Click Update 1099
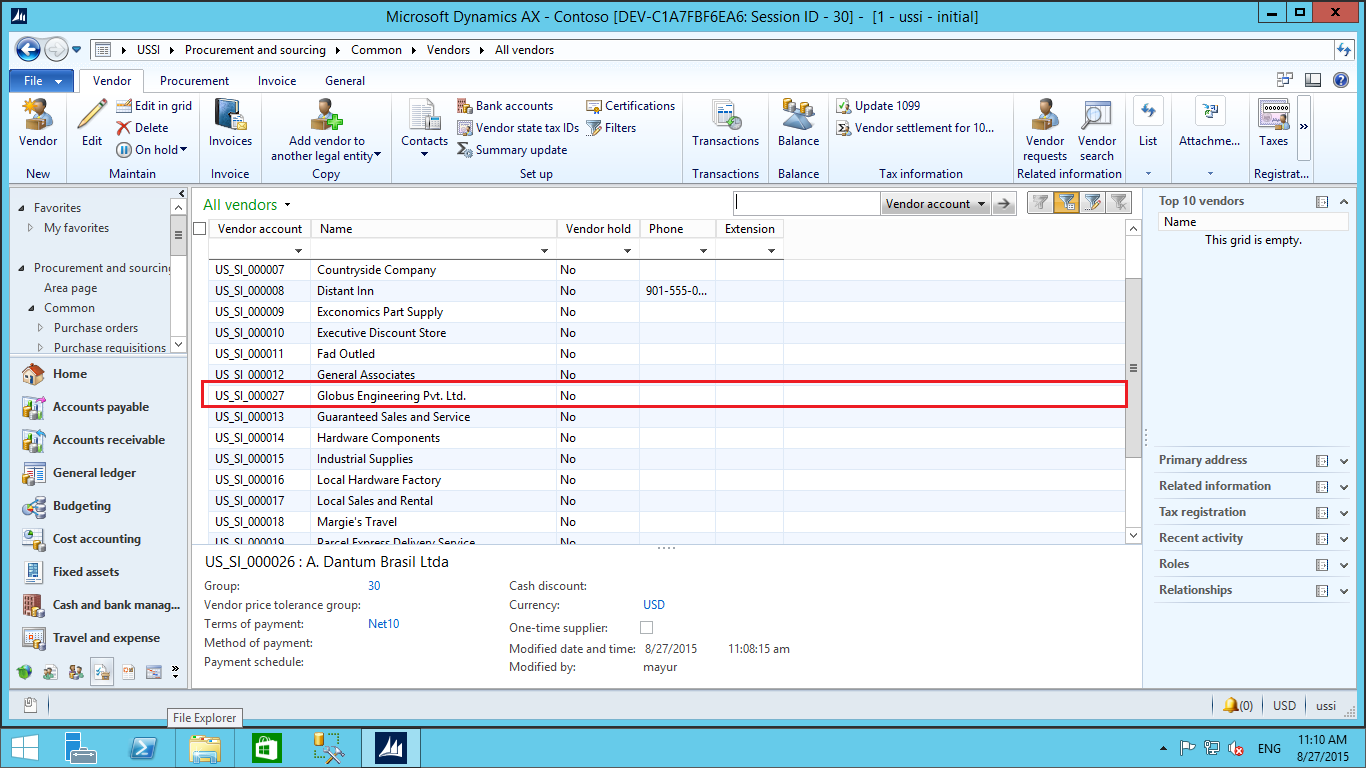 pyautogui.click(x=878, y=106)
